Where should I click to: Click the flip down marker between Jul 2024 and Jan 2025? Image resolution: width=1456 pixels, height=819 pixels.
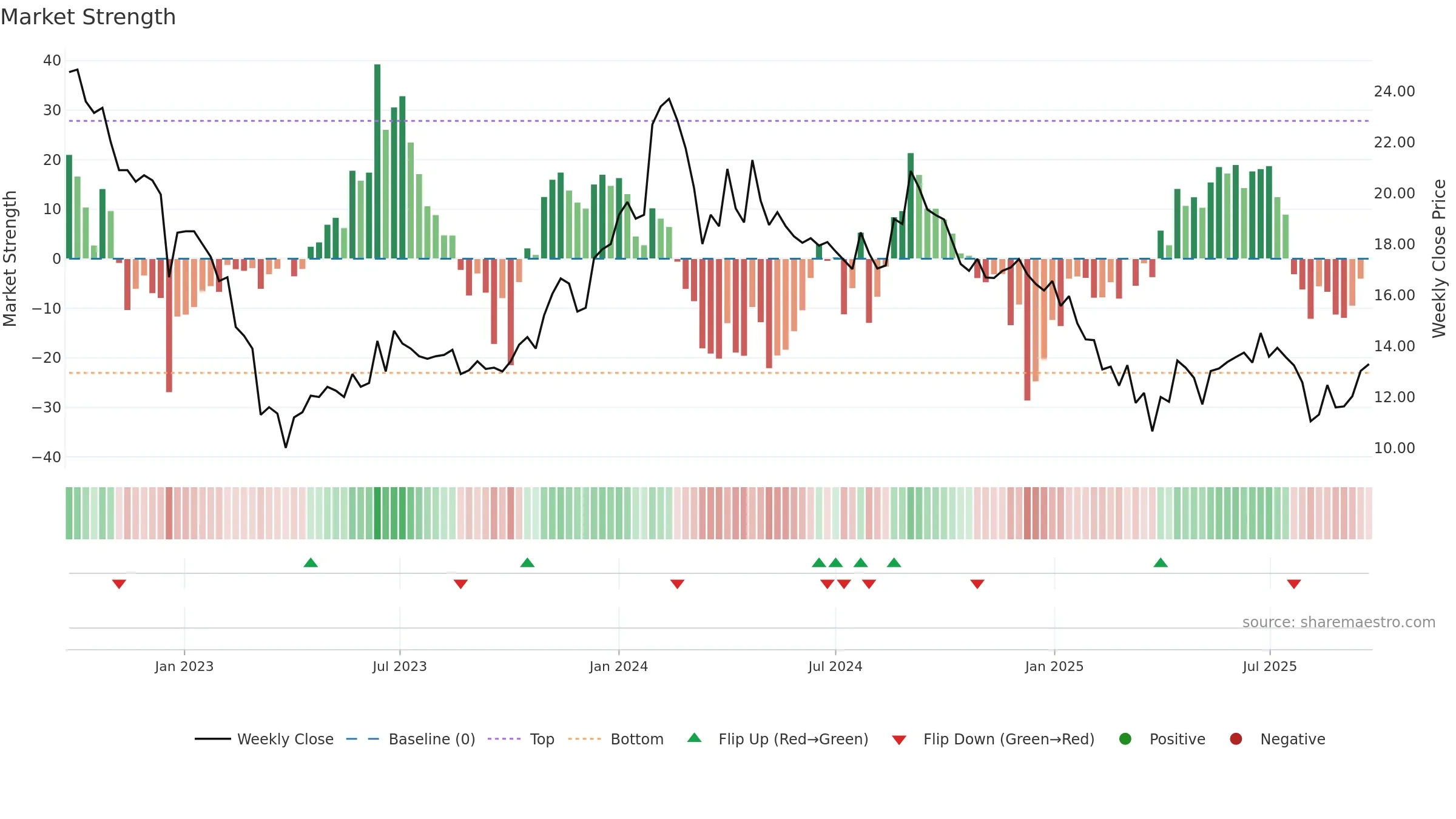coord(977,584)
